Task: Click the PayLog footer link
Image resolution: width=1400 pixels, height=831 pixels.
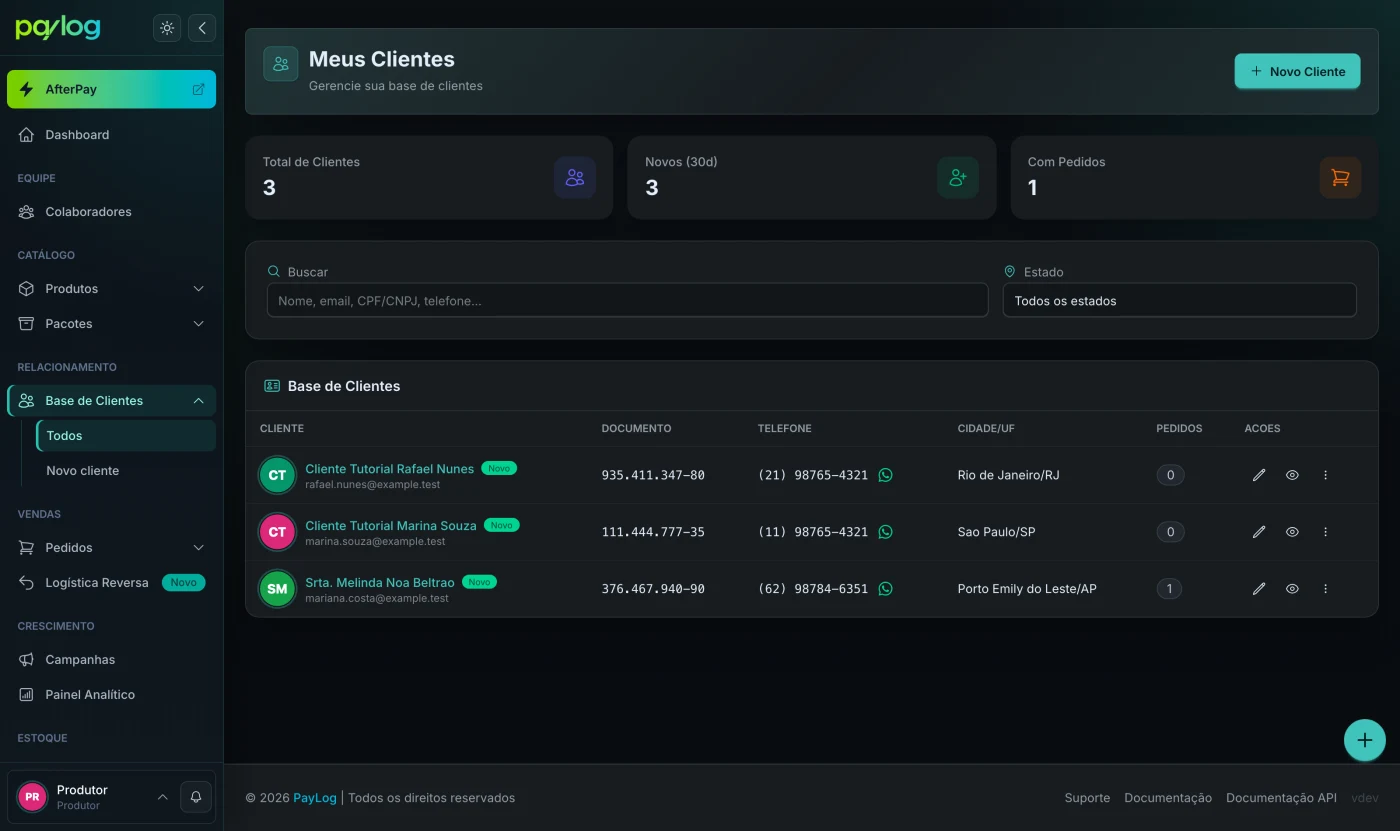Action: click(314, 798)
